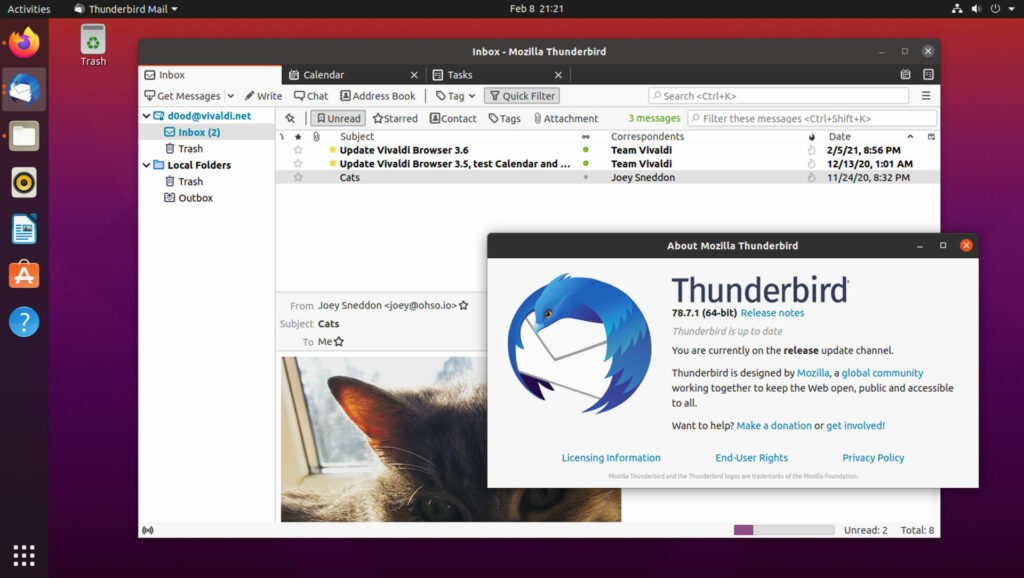Open Ubuntu Software from the dock
This screenshot has height=578, width=1024.
(x=24, y=275)
